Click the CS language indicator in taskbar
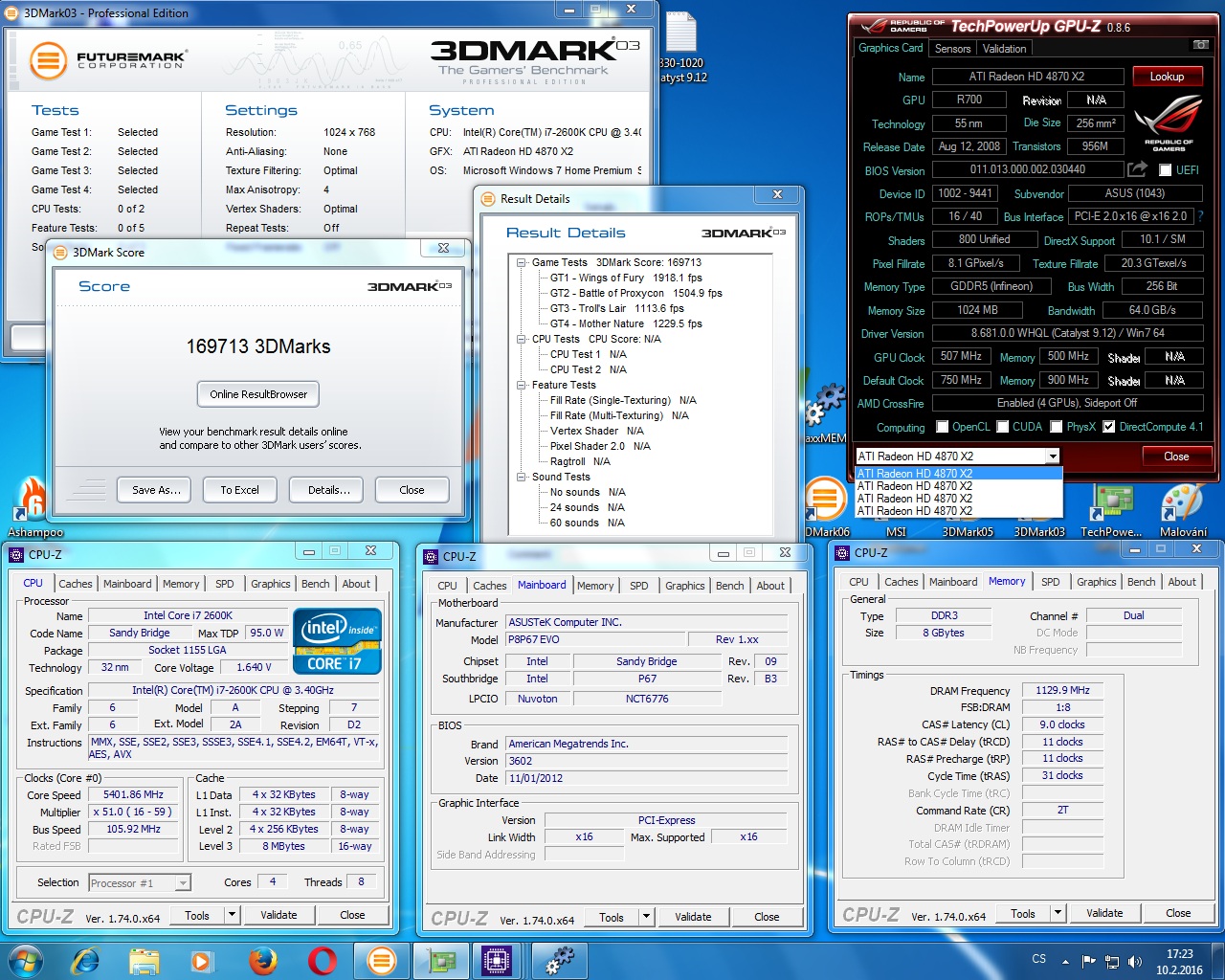The width and height of the screenshot is (1225, 980). (x=1038, y=958)
